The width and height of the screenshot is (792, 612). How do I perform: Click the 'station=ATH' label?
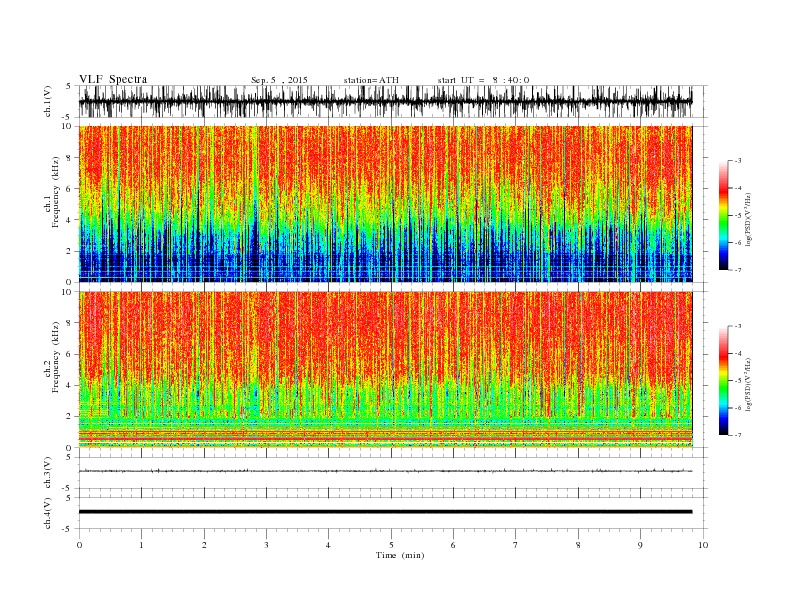coord(371,80)
